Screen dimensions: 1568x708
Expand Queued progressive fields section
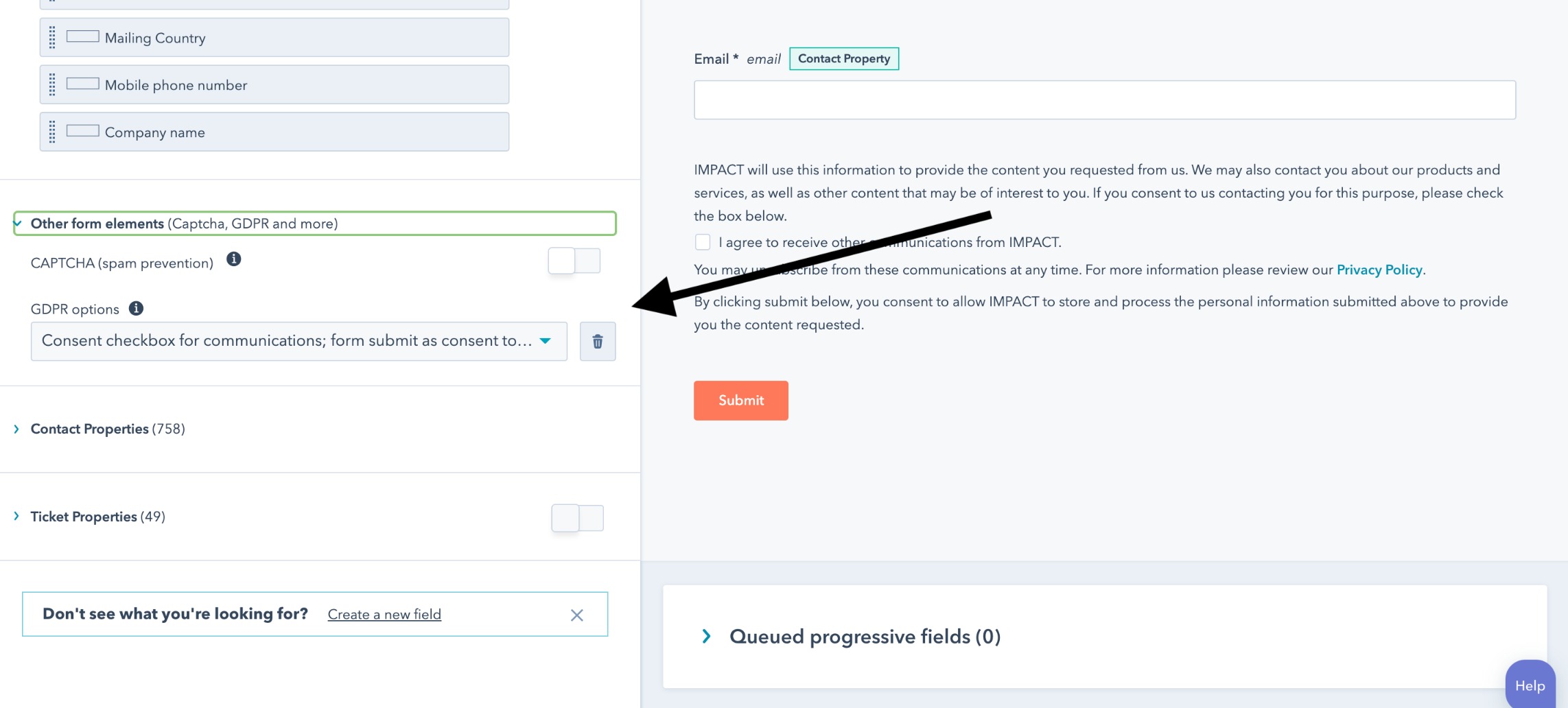(x=706, y=636)
